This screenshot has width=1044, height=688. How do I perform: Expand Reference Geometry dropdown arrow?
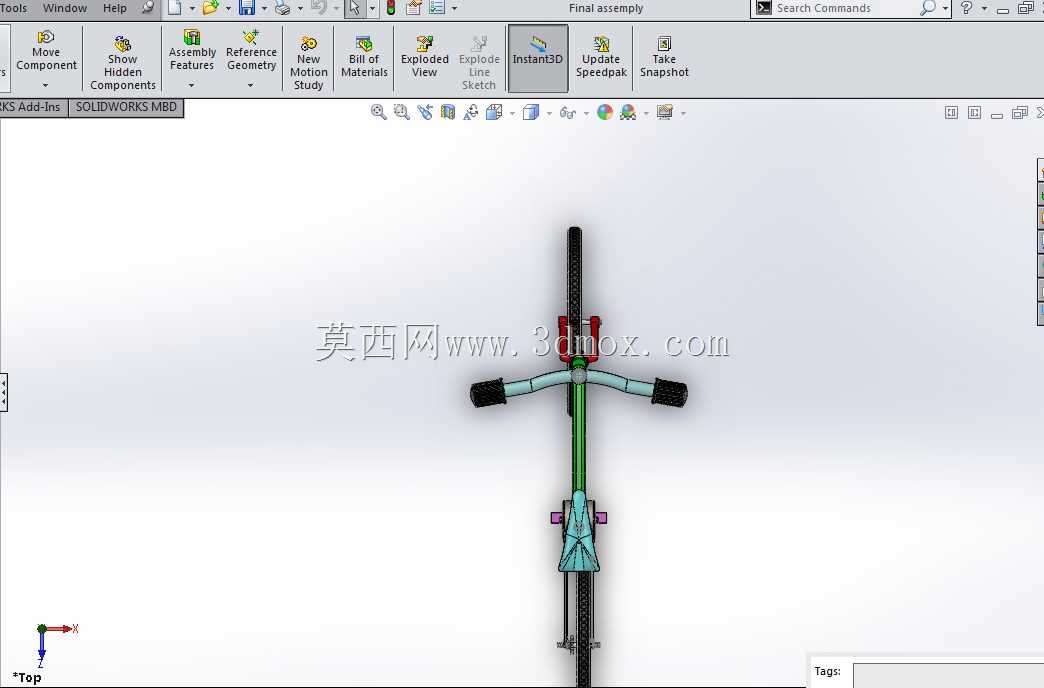[250, 85]
